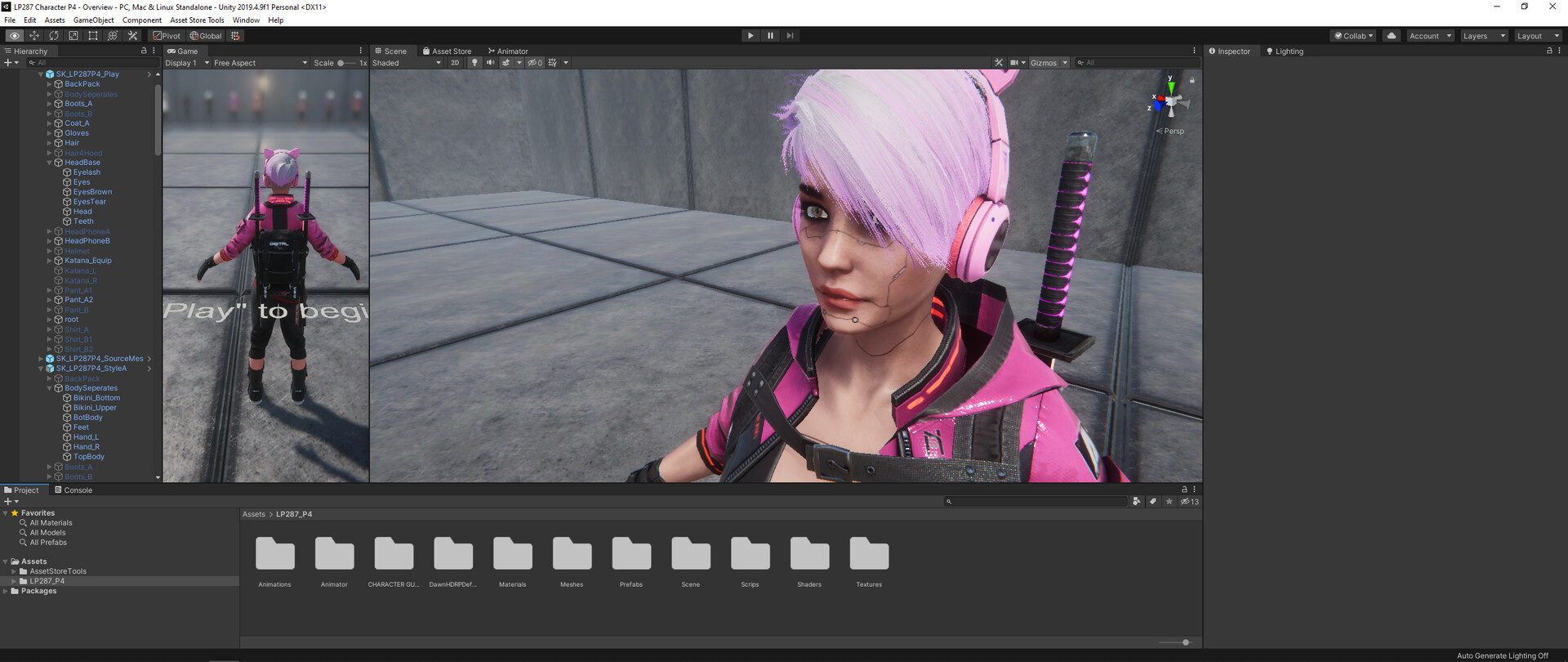Toggle the scene grid icon
This screenshot has height=662, width=1568.
coord(553,63)
